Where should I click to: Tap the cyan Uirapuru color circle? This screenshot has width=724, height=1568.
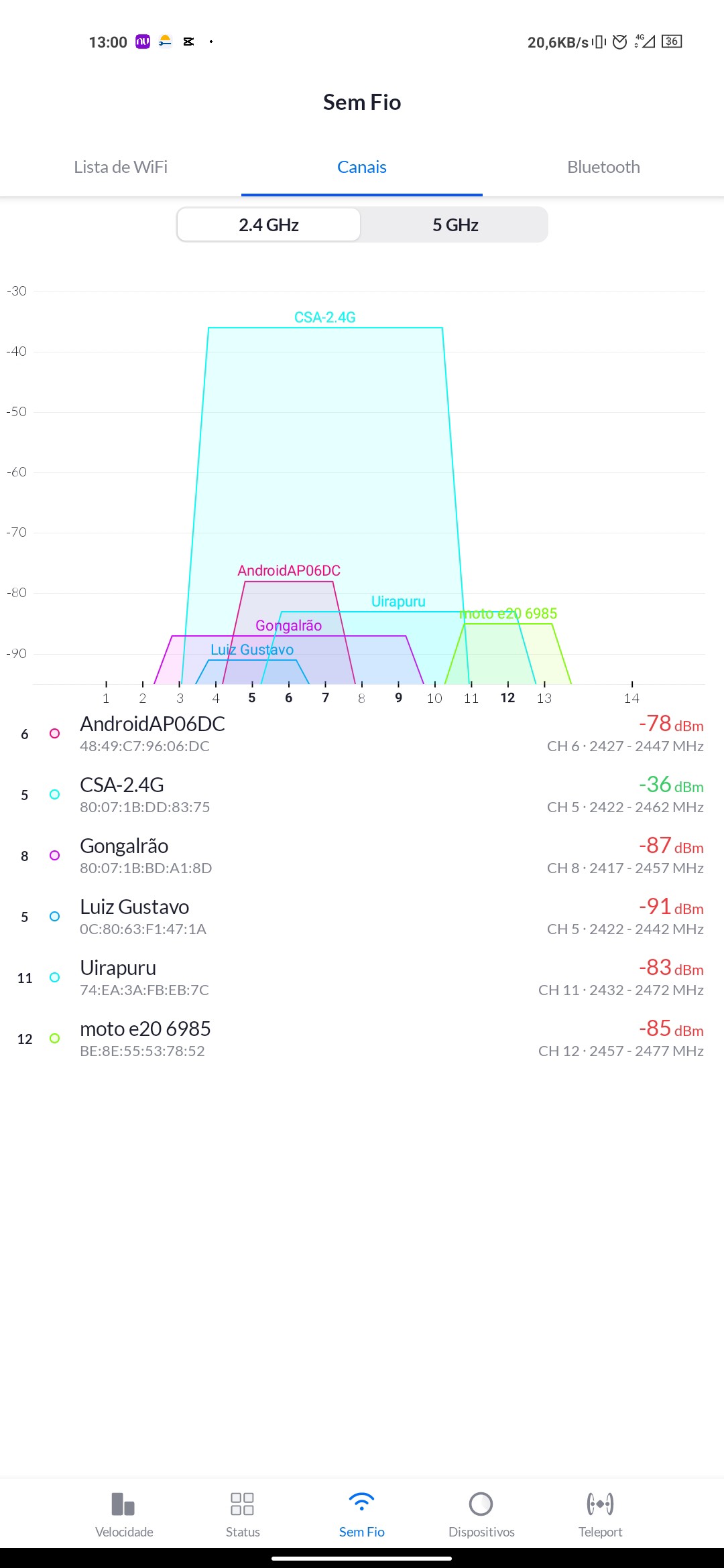coord(55,978)
